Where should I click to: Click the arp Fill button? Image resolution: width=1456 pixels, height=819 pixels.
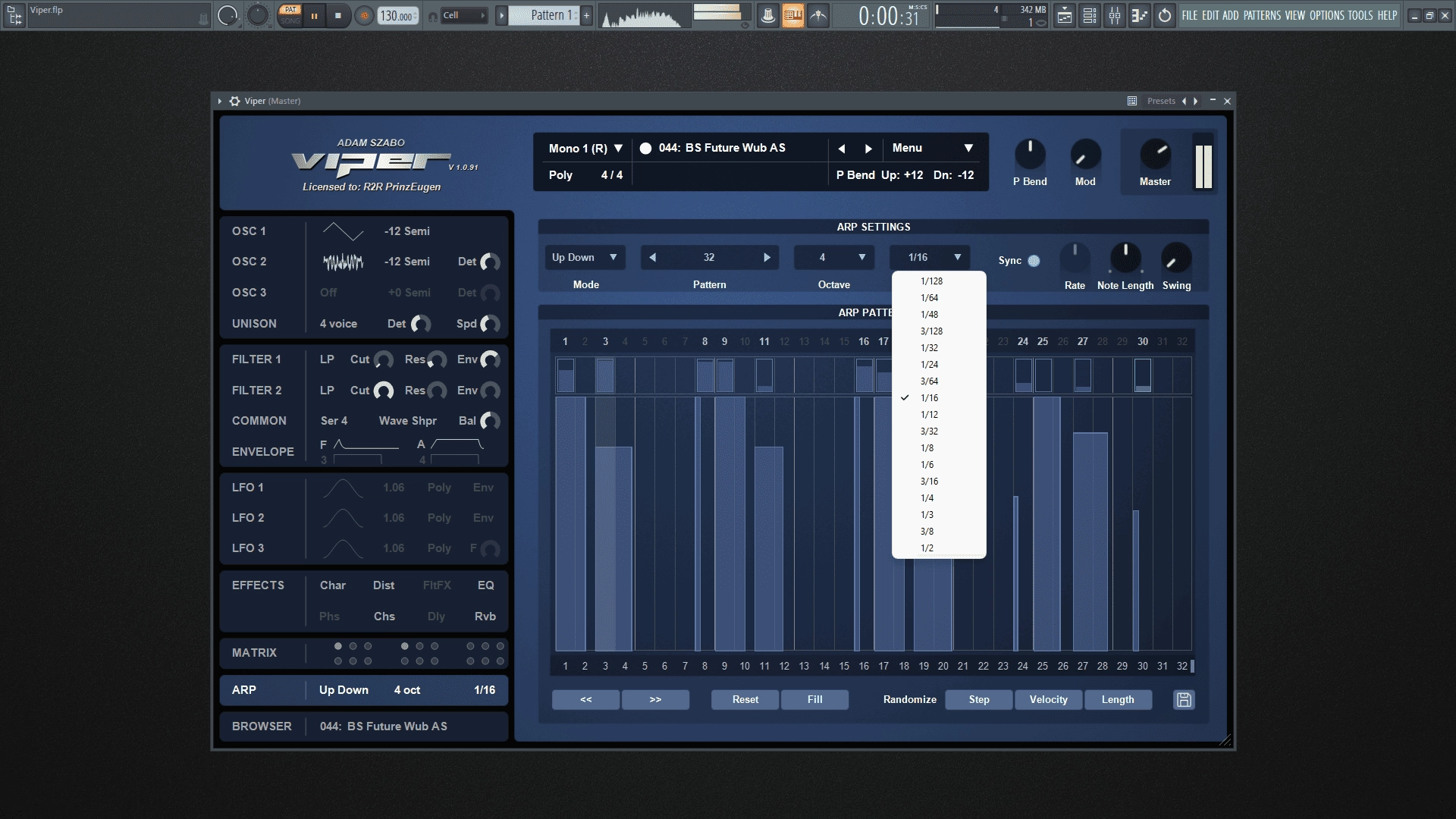815,700
